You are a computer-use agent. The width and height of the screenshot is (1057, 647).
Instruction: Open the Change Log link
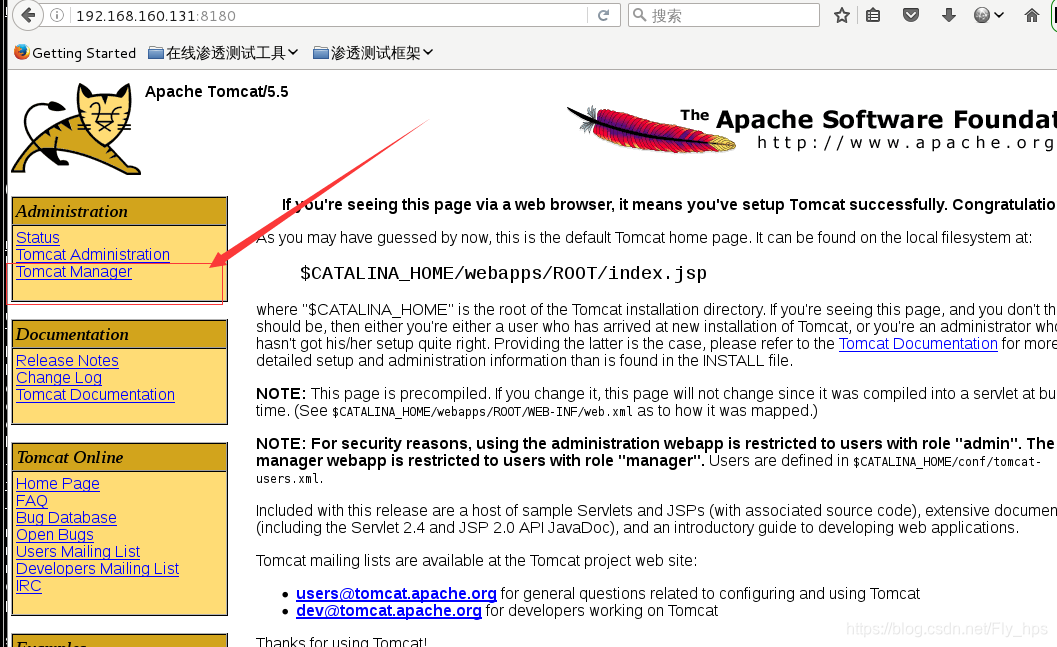(x=59, y=377)
